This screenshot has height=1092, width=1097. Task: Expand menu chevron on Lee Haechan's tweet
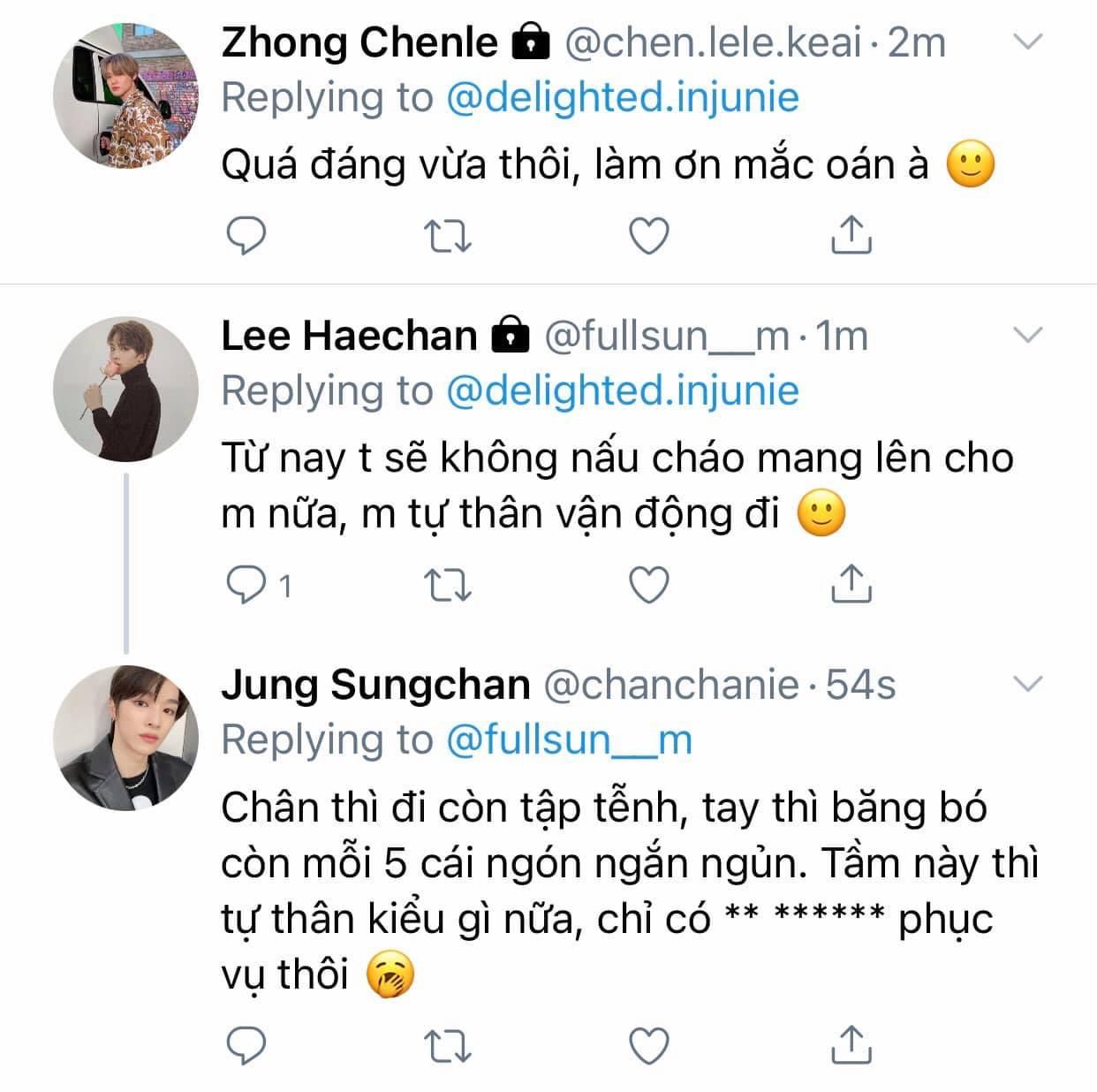click(x=1027, y=335)
